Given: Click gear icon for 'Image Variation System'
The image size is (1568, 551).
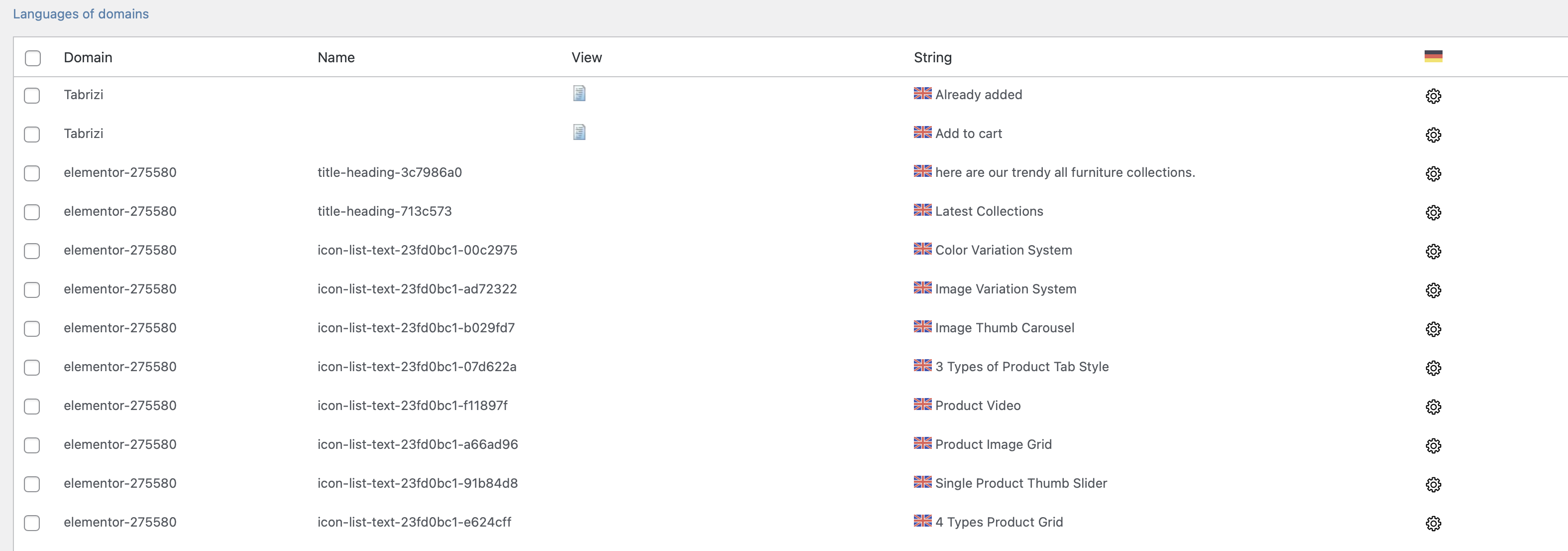Looking at the screenshot, I should (x=1433, y=291).
